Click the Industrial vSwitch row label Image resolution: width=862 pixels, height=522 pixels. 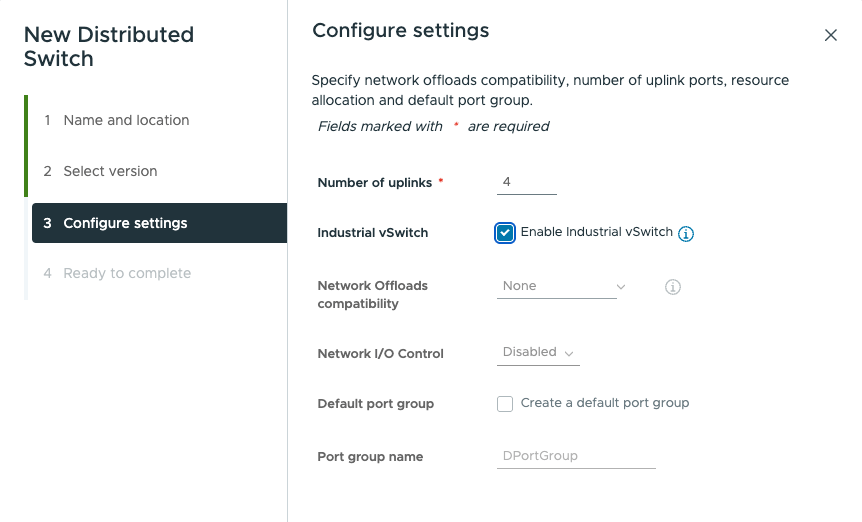point(372,233)
